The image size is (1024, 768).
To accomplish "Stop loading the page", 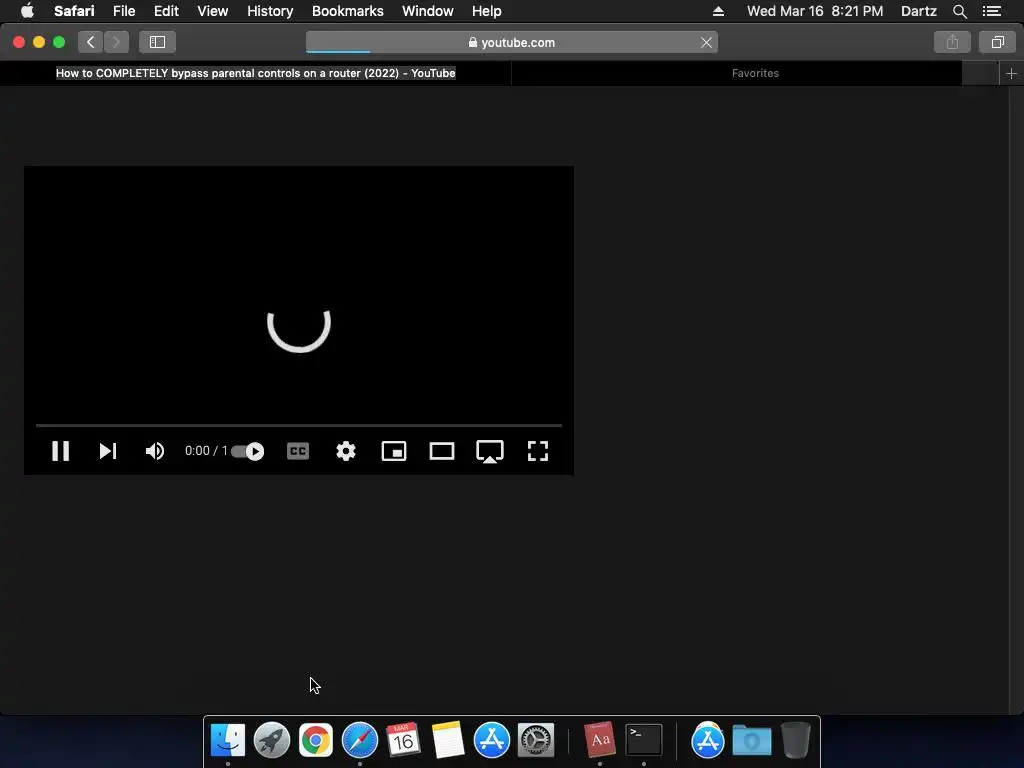I will click(x=707, y=42).
